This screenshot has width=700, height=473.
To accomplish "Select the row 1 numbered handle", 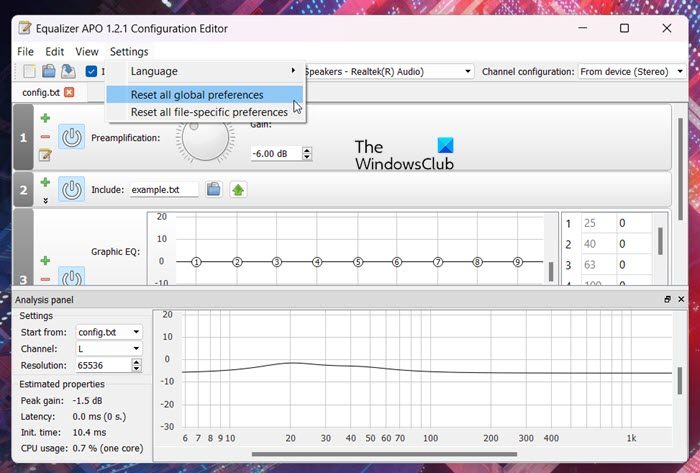I will click(23, 137).
